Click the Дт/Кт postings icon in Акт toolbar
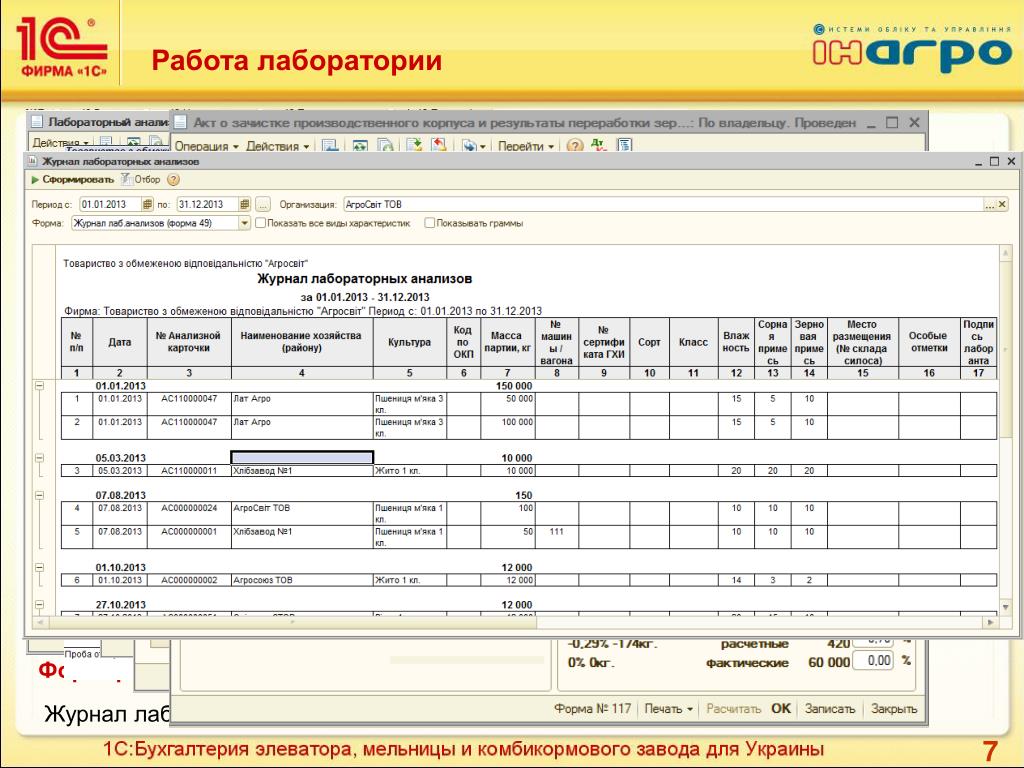 coord(599,146)
